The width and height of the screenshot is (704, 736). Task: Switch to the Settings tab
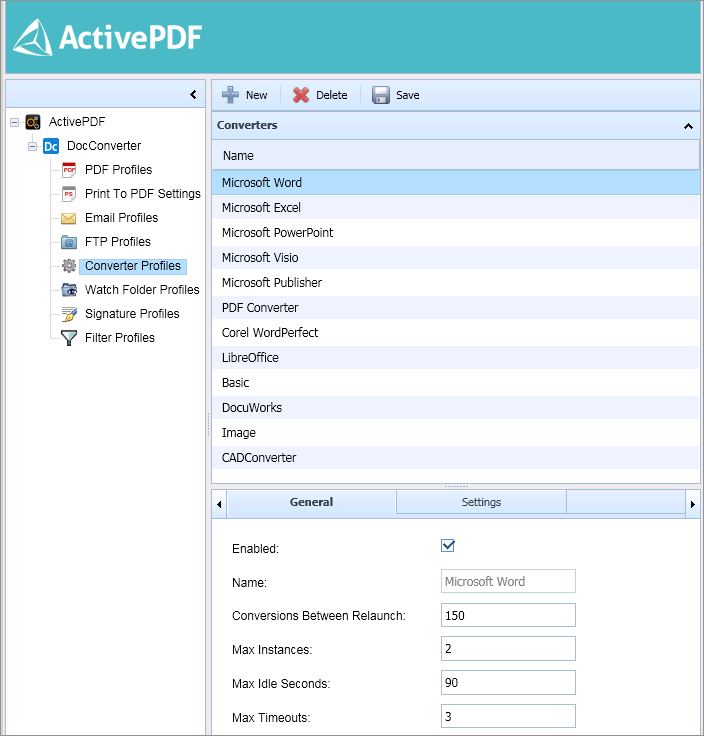tap(481, 502)
